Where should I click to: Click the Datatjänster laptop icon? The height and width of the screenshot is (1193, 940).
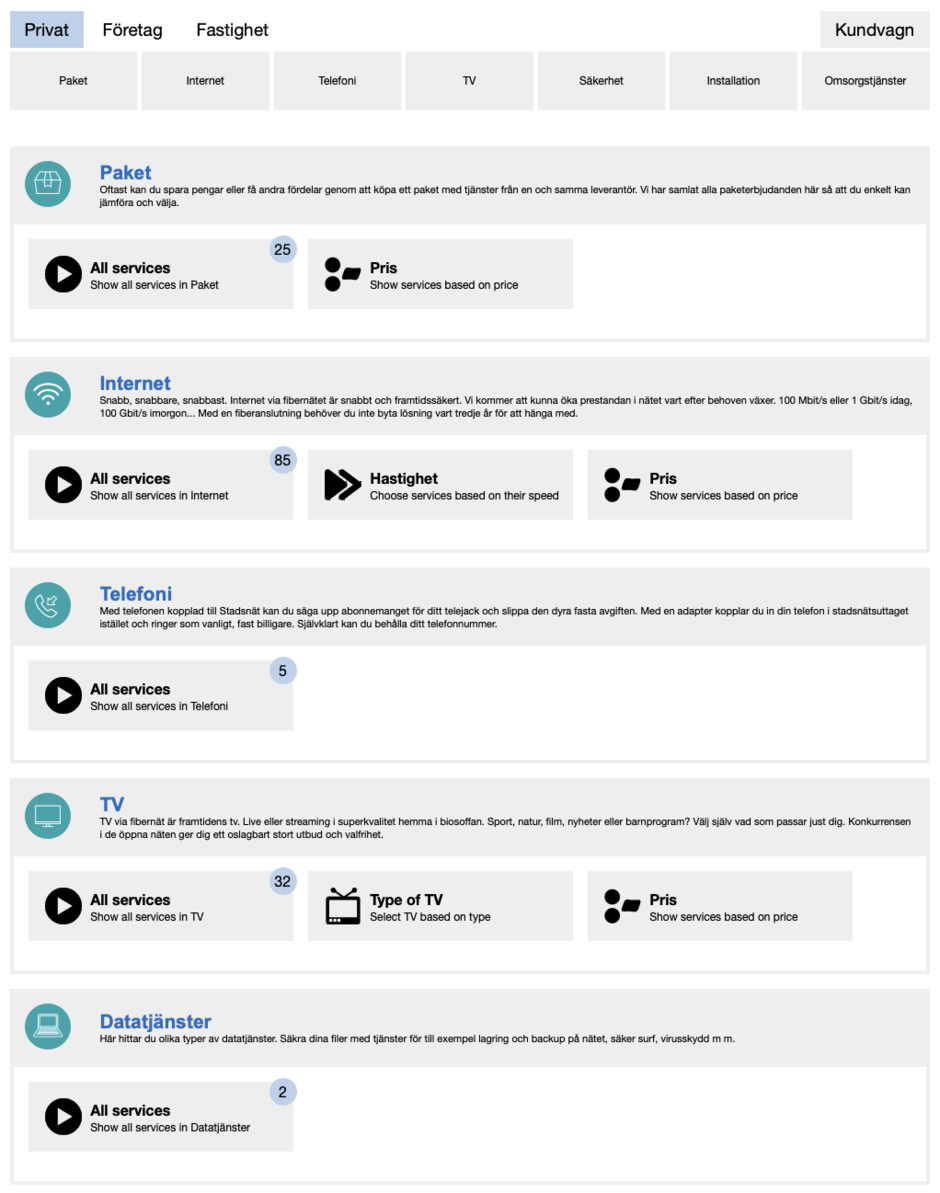pyautogui.click(x=48, y=1026)
